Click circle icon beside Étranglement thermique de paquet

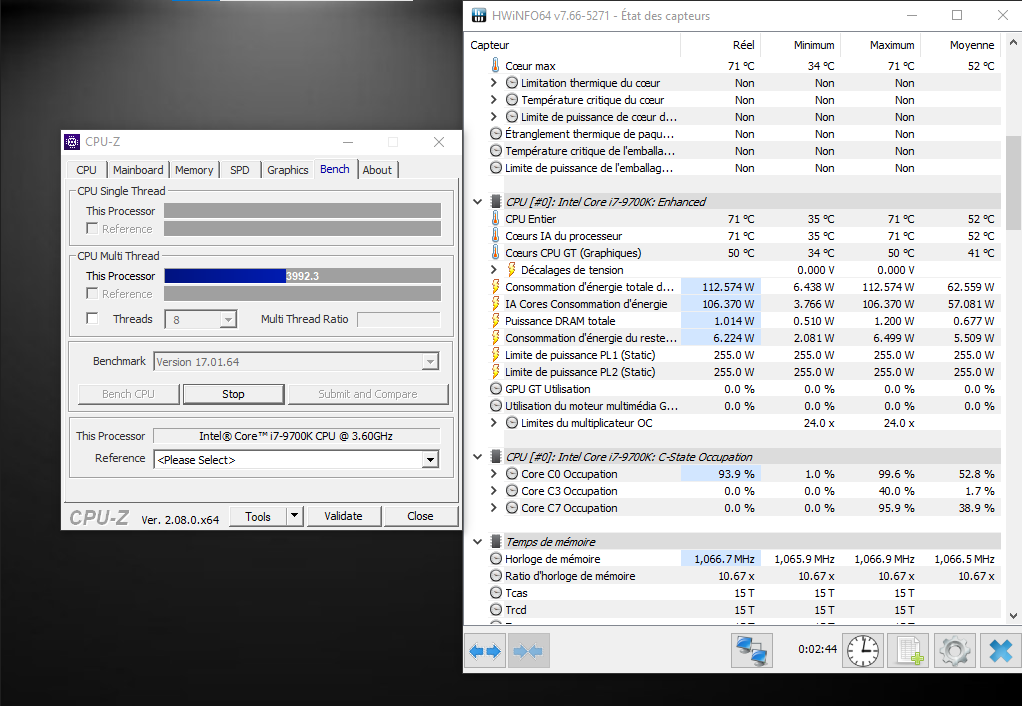click(496, 133)
